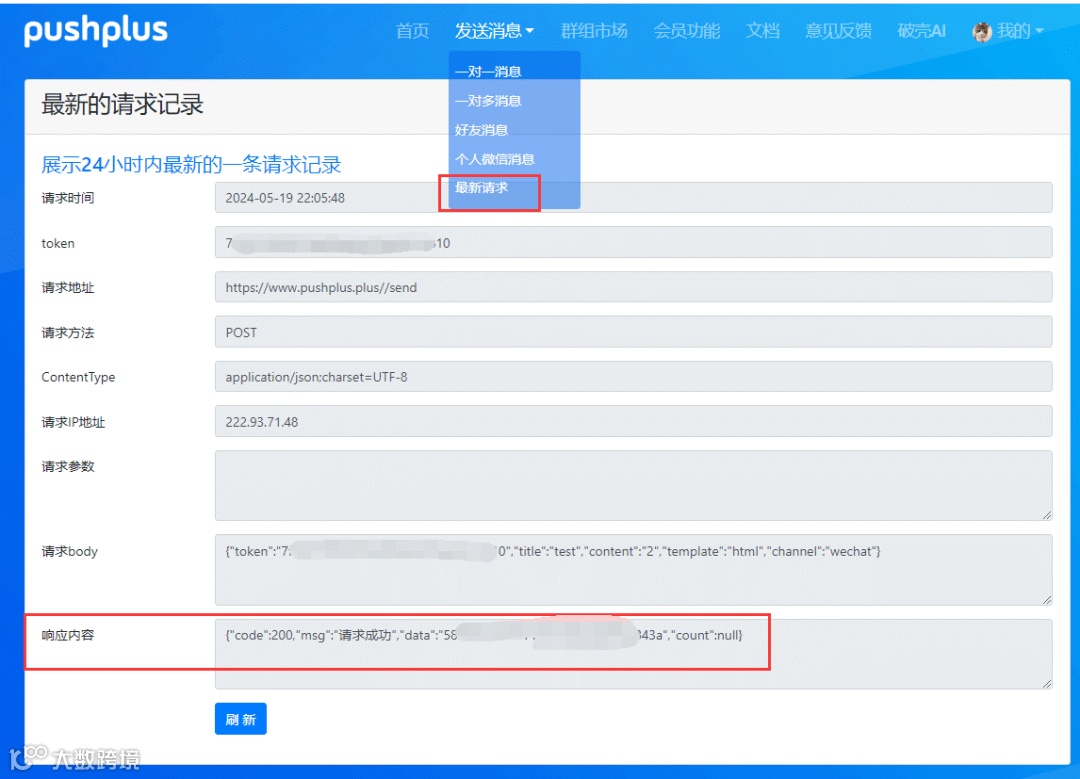Click the resize handle of 请求body textarea

[1046, 599]
